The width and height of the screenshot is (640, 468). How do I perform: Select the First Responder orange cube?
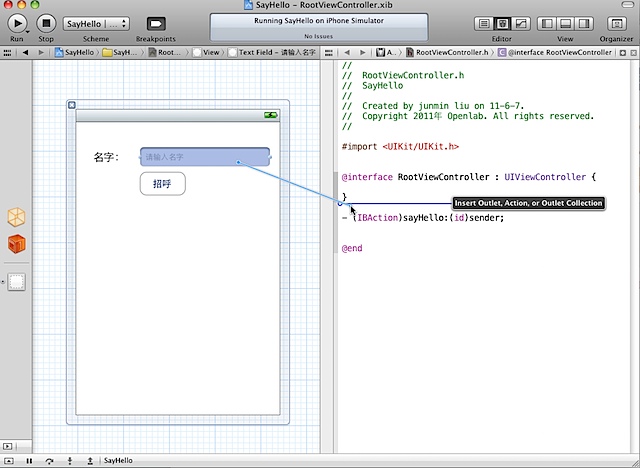[16, 244]
